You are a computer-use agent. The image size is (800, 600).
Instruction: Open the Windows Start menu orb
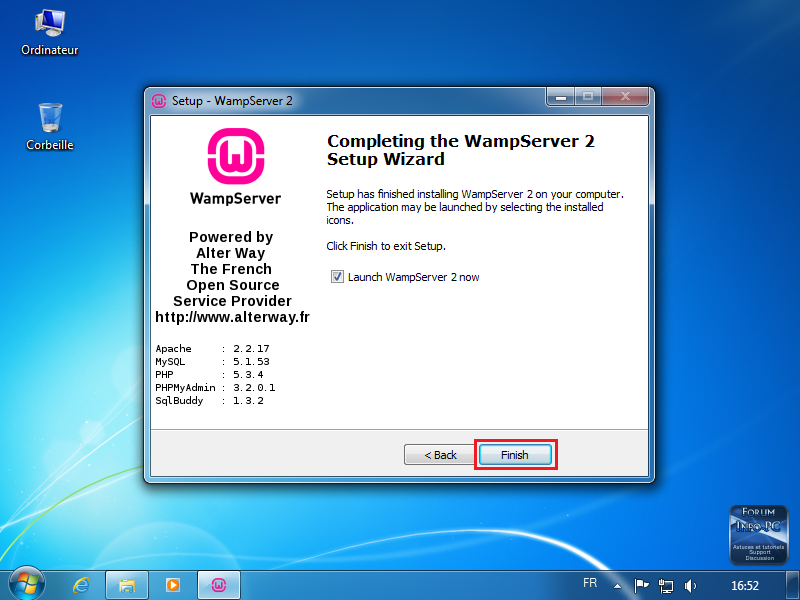pyautogui.click(x=26, y=584)
